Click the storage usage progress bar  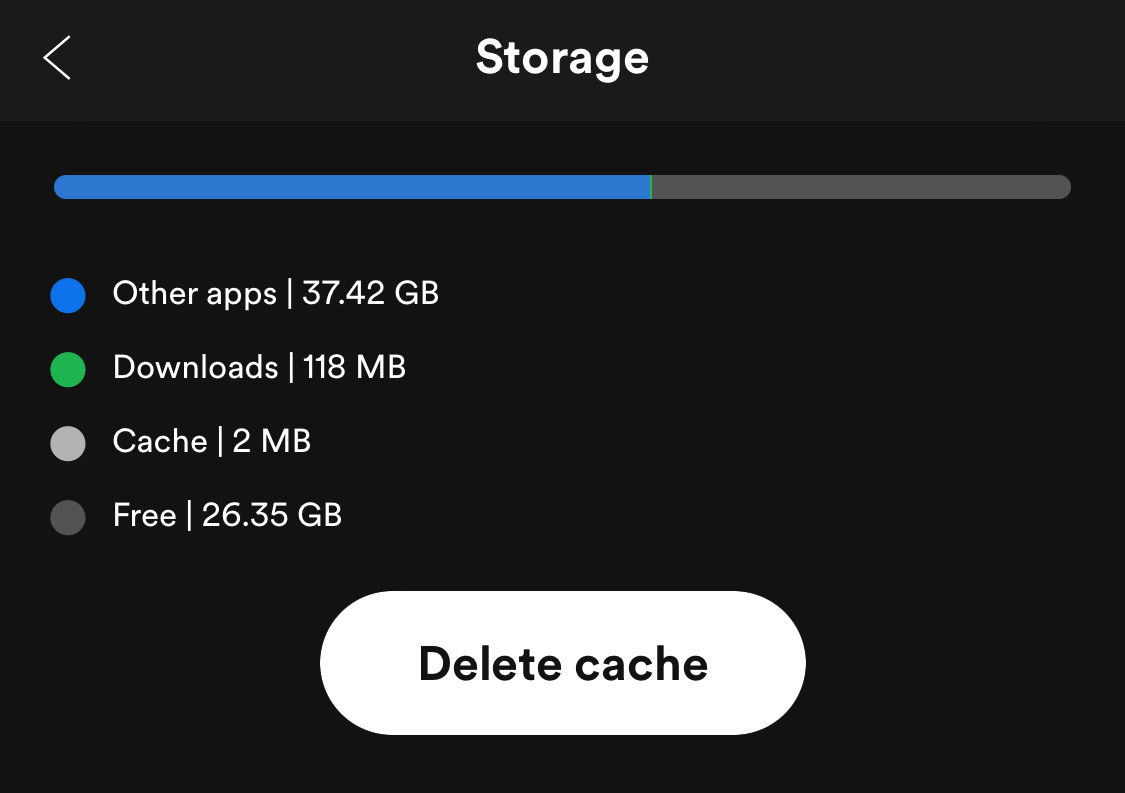coord(562,187)
